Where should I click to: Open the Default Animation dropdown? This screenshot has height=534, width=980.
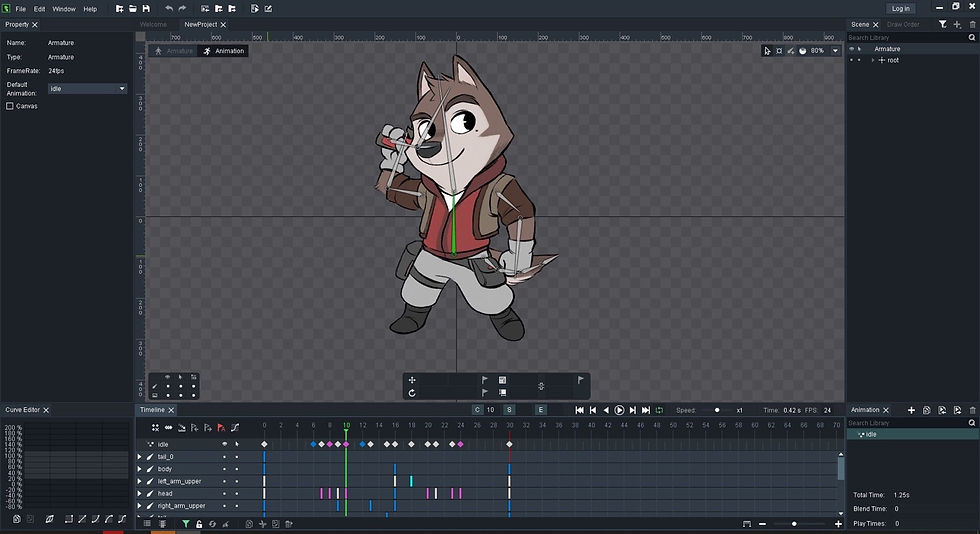pos(88,89)
